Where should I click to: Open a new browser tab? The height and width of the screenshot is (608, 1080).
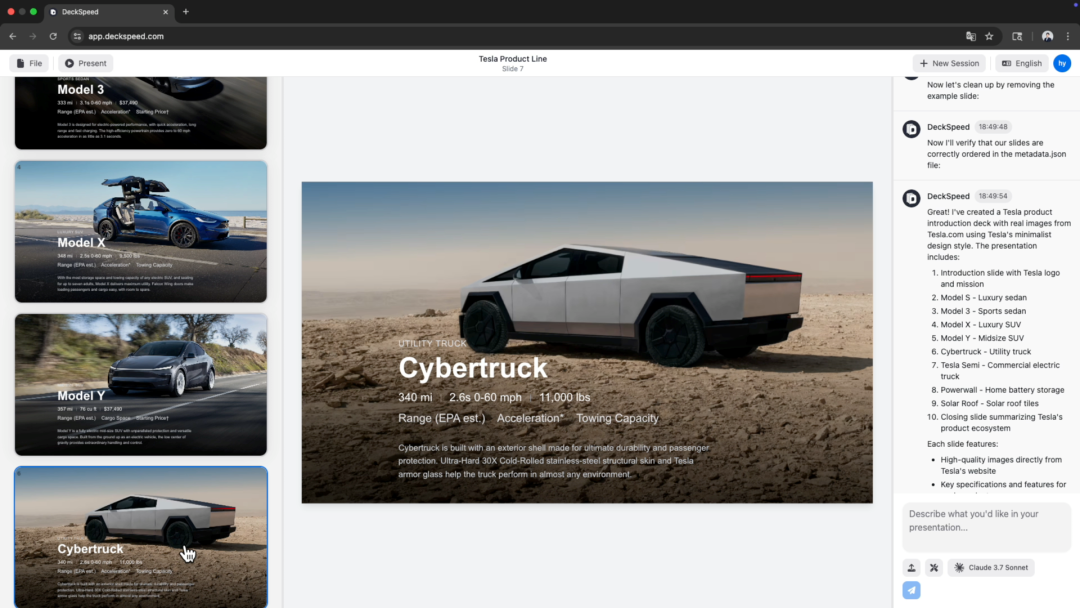pos(186,12)
